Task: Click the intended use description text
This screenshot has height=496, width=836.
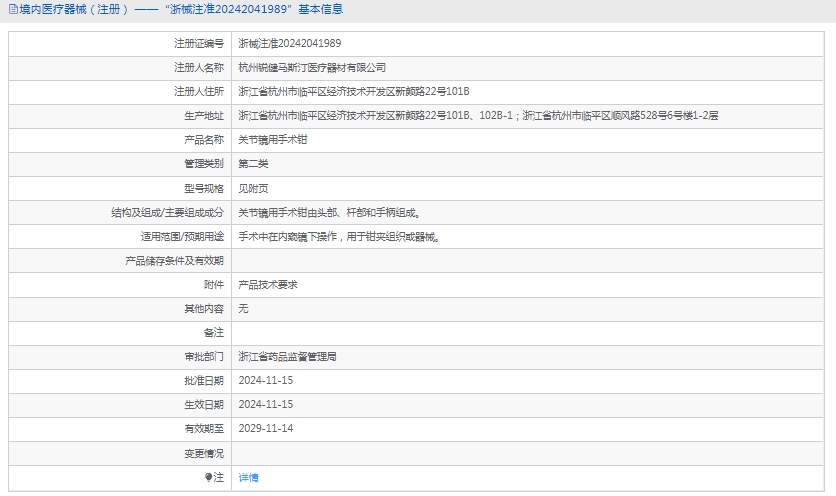Action: 338,237
